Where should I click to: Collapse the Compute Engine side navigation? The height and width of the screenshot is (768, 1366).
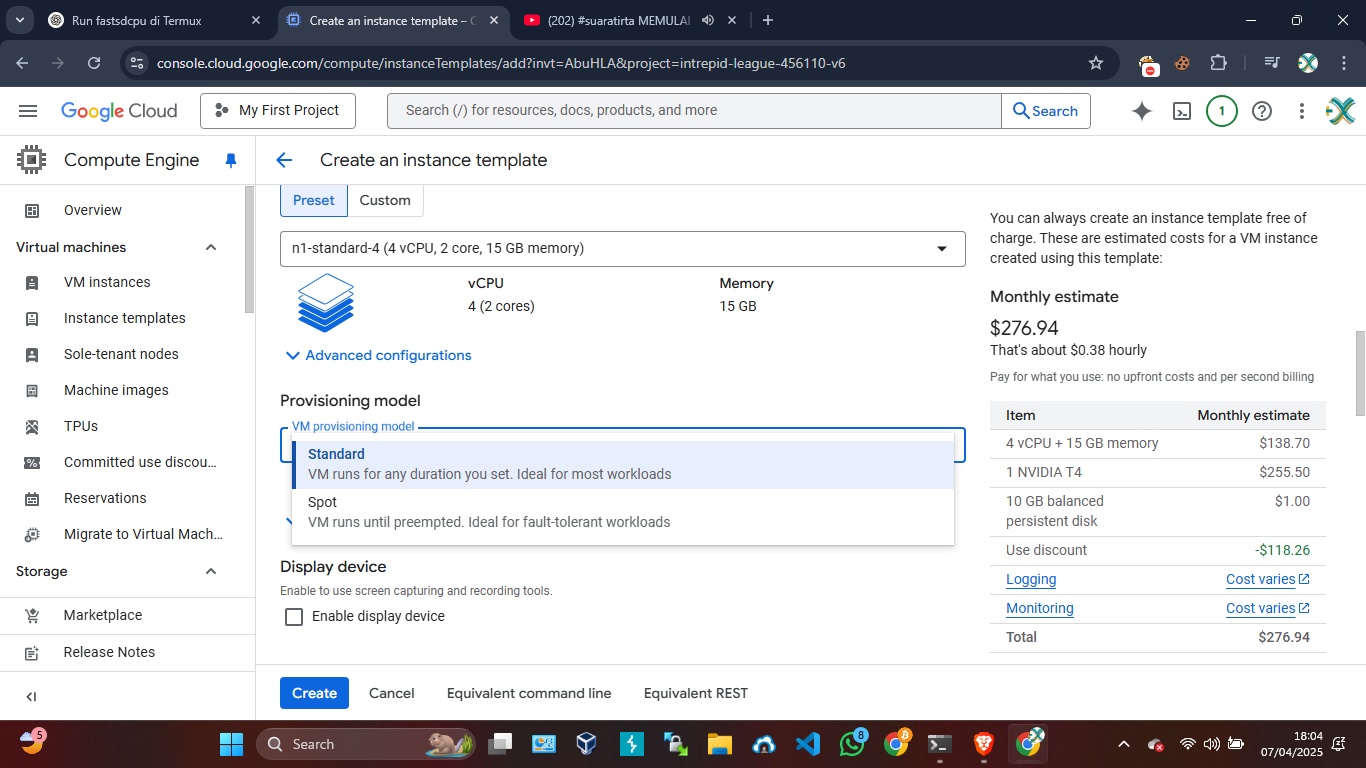point(31,697)
